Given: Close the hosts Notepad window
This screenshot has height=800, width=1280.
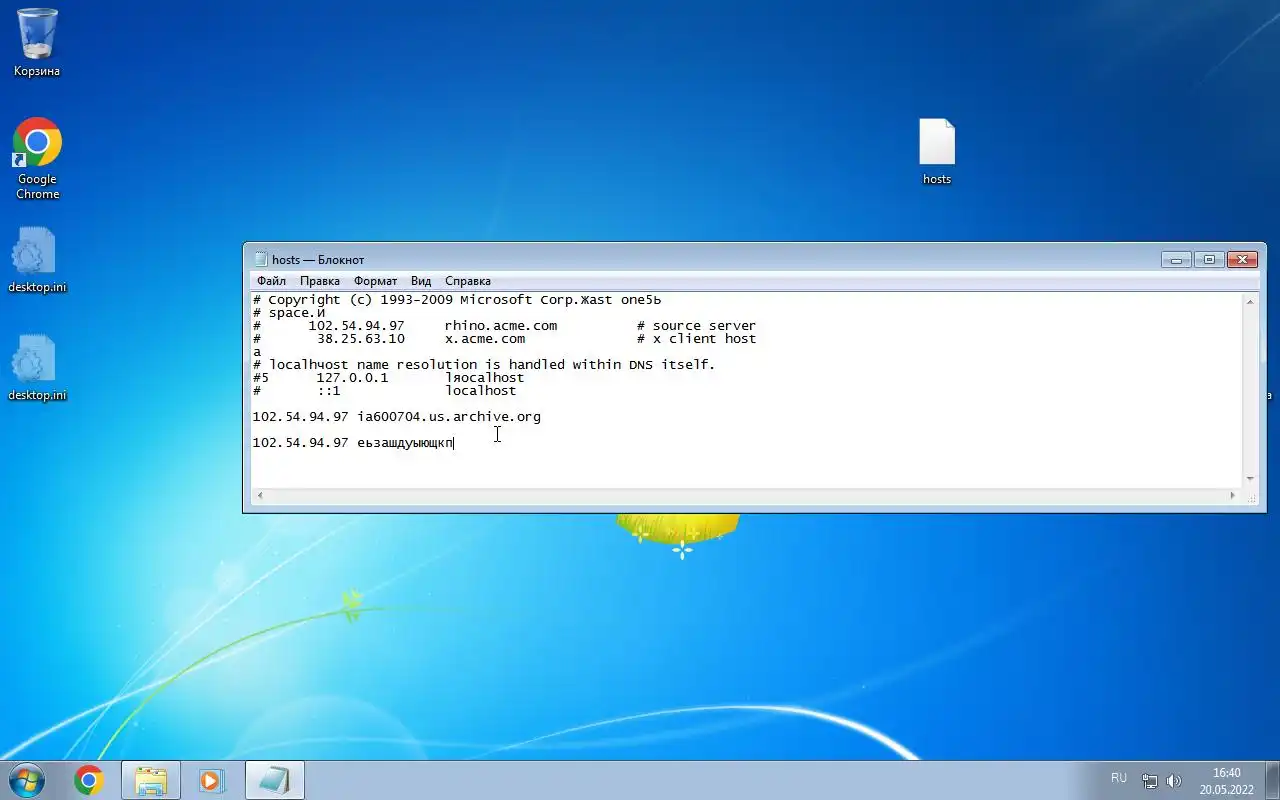Looking at the screenshot, I should pyautogui.click(x=1242, y=259).
